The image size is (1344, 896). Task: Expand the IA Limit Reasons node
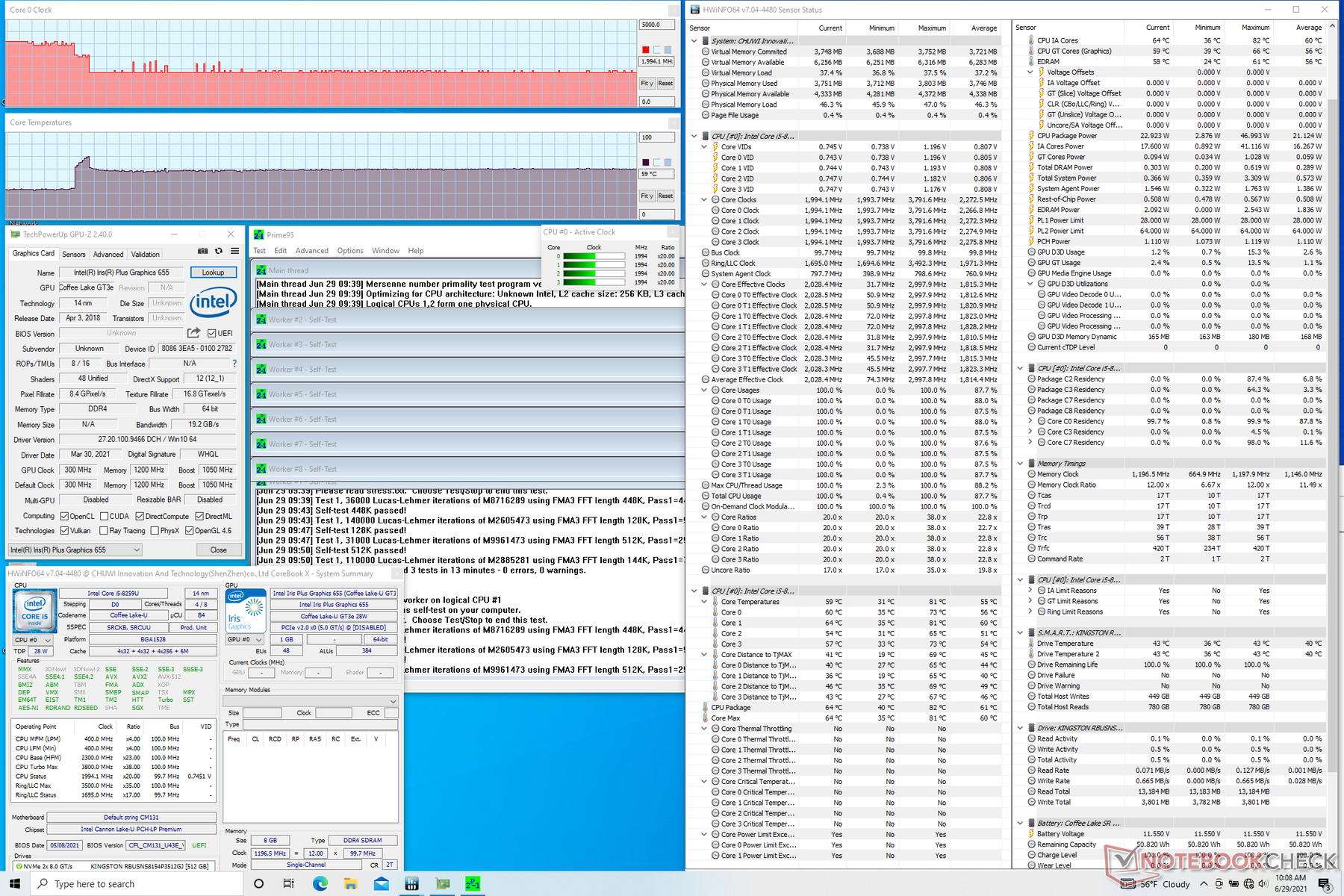[1030, 591]
